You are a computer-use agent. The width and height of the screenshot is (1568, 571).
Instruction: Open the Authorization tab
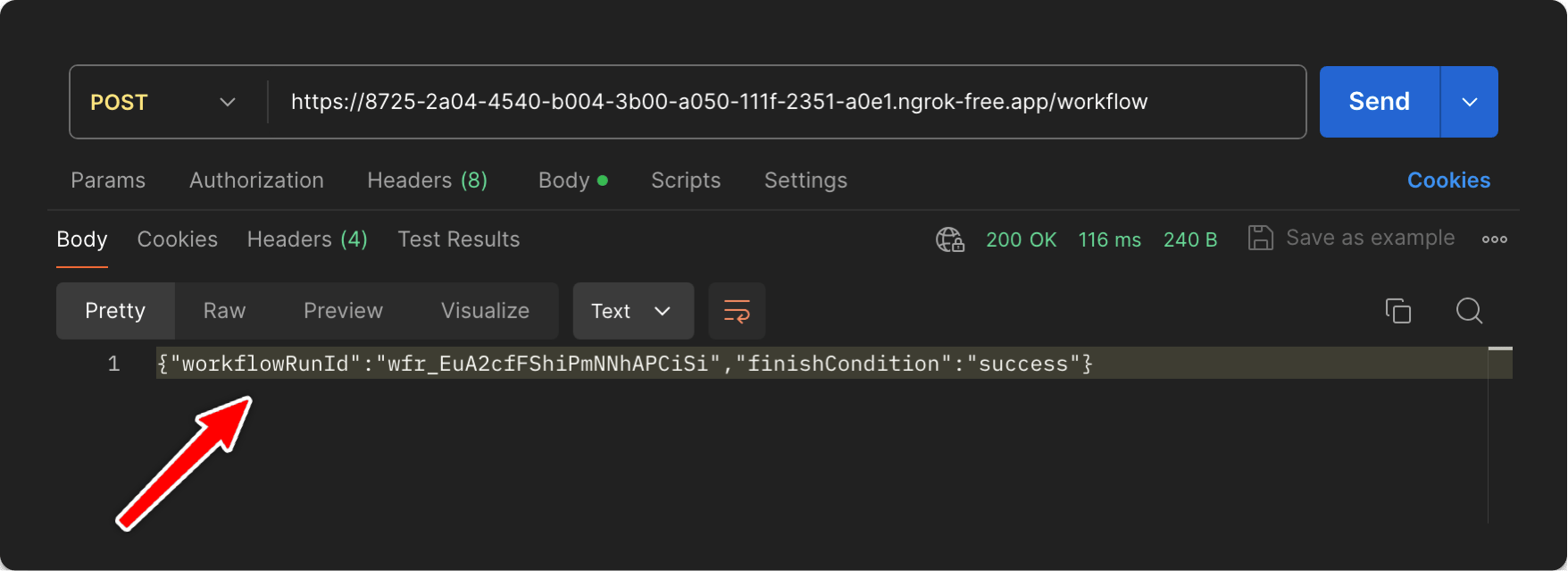click(x=256, y=181)
